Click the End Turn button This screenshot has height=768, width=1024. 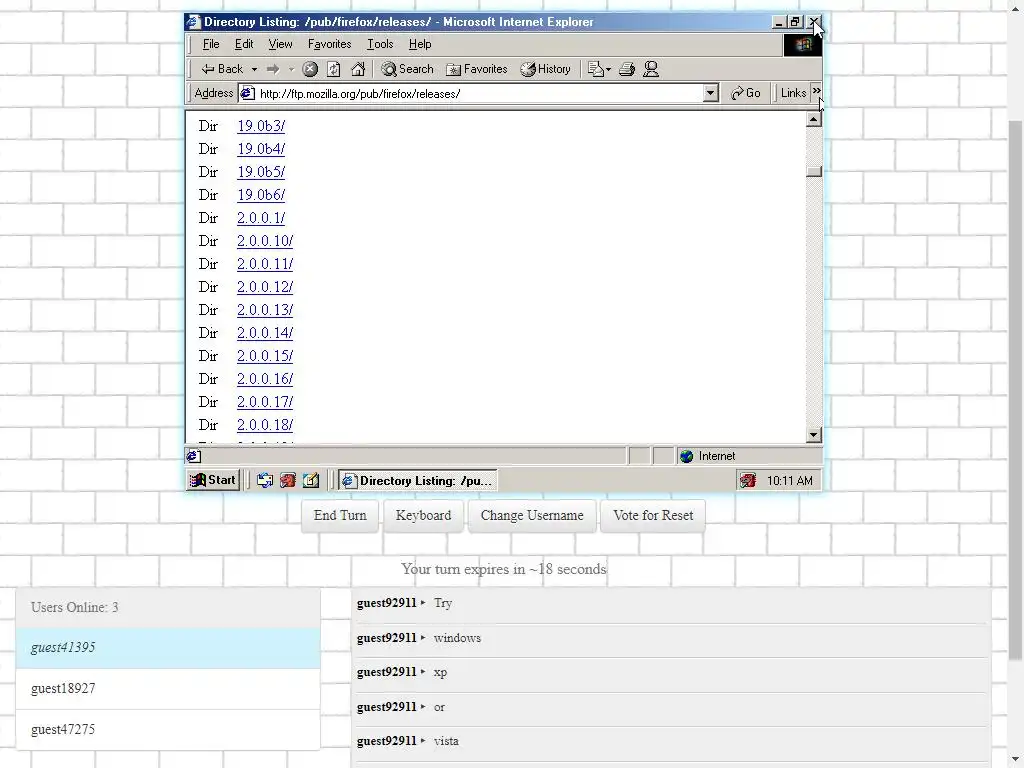(x=340, y=515)
